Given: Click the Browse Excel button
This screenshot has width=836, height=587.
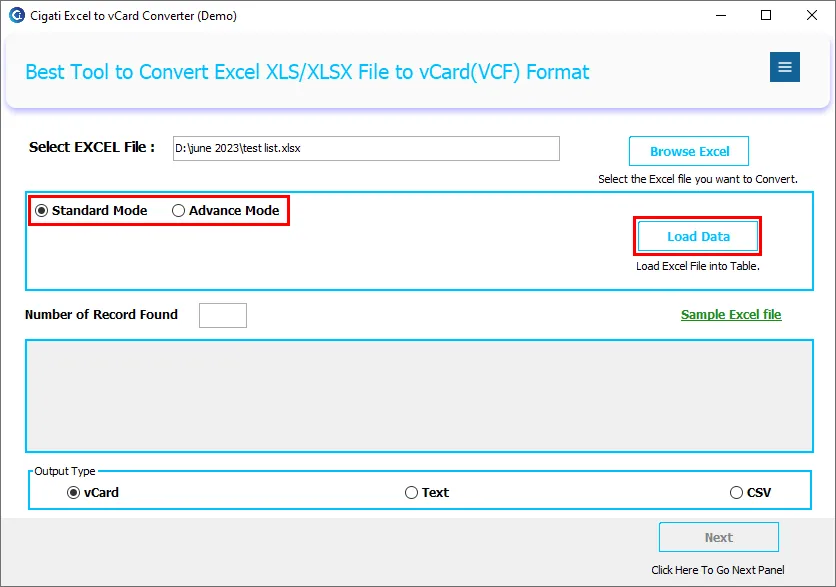Looking at the screenshot, I should coord(689,151).
